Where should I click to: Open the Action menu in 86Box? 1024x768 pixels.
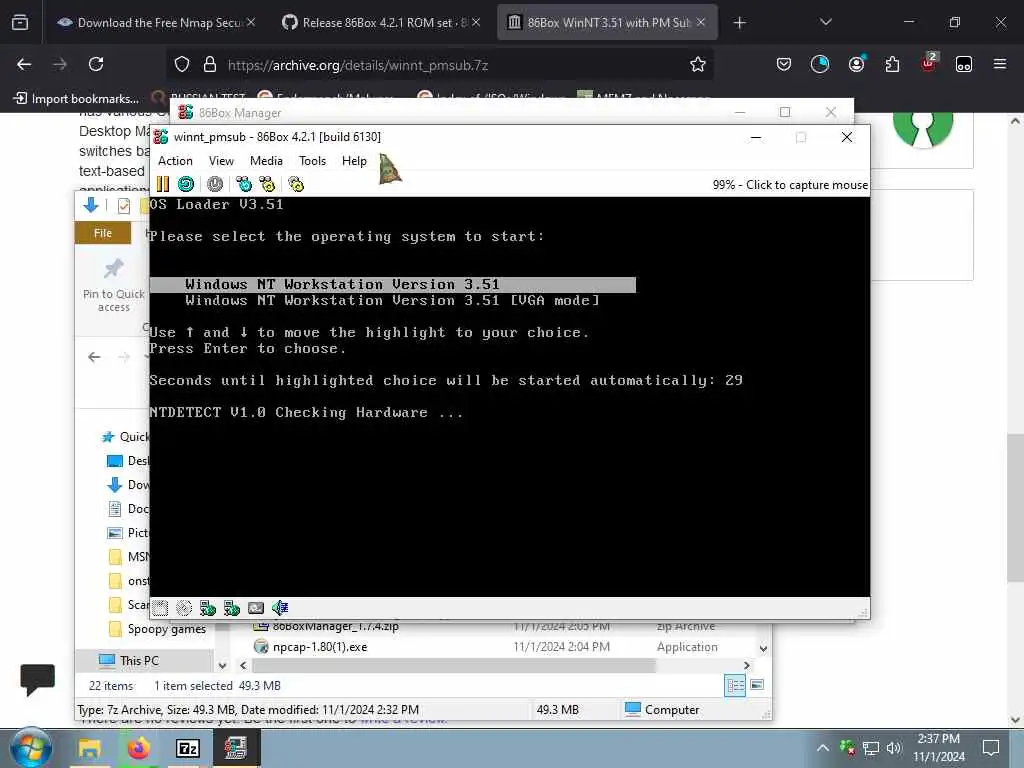(175, 161)
